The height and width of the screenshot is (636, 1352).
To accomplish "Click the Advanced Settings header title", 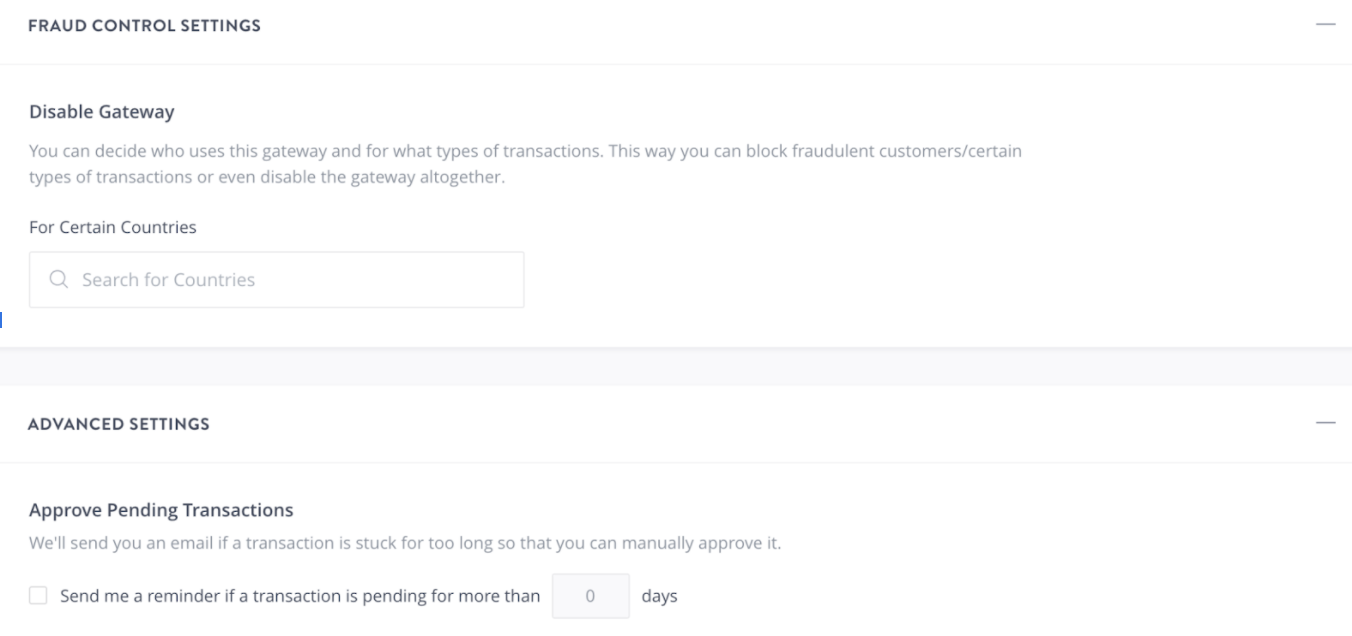I will [118, 424].
